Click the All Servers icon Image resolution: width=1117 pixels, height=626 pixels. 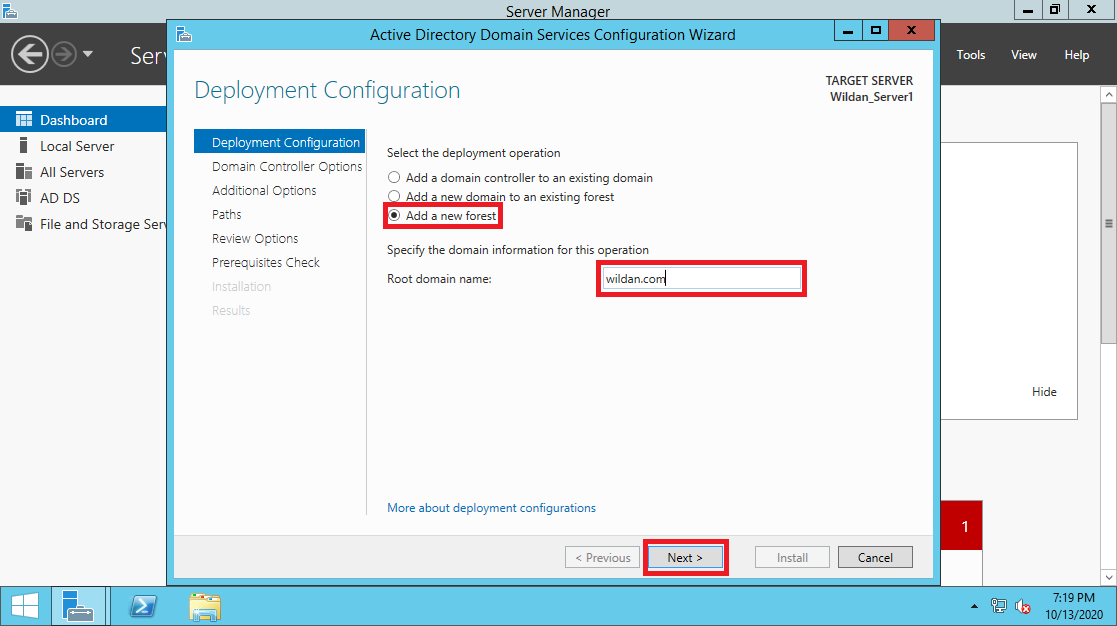coord(24,172)
